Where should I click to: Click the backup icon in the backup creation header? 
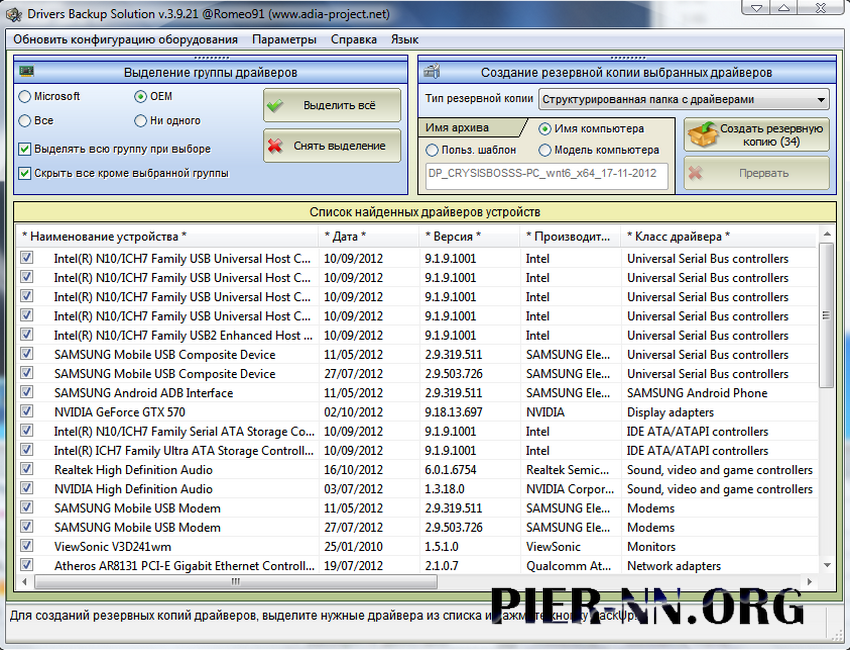432,71
